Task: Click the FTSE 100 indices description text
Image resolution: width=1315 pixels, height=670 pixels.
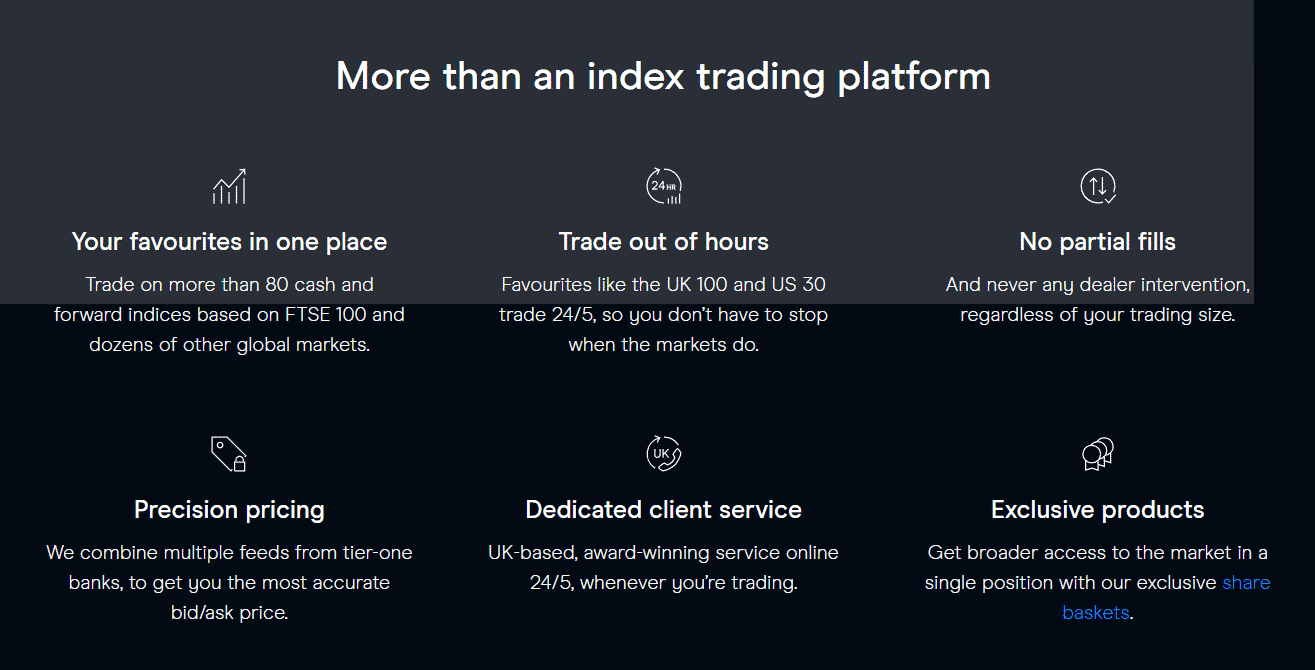Action: (229, 315)
